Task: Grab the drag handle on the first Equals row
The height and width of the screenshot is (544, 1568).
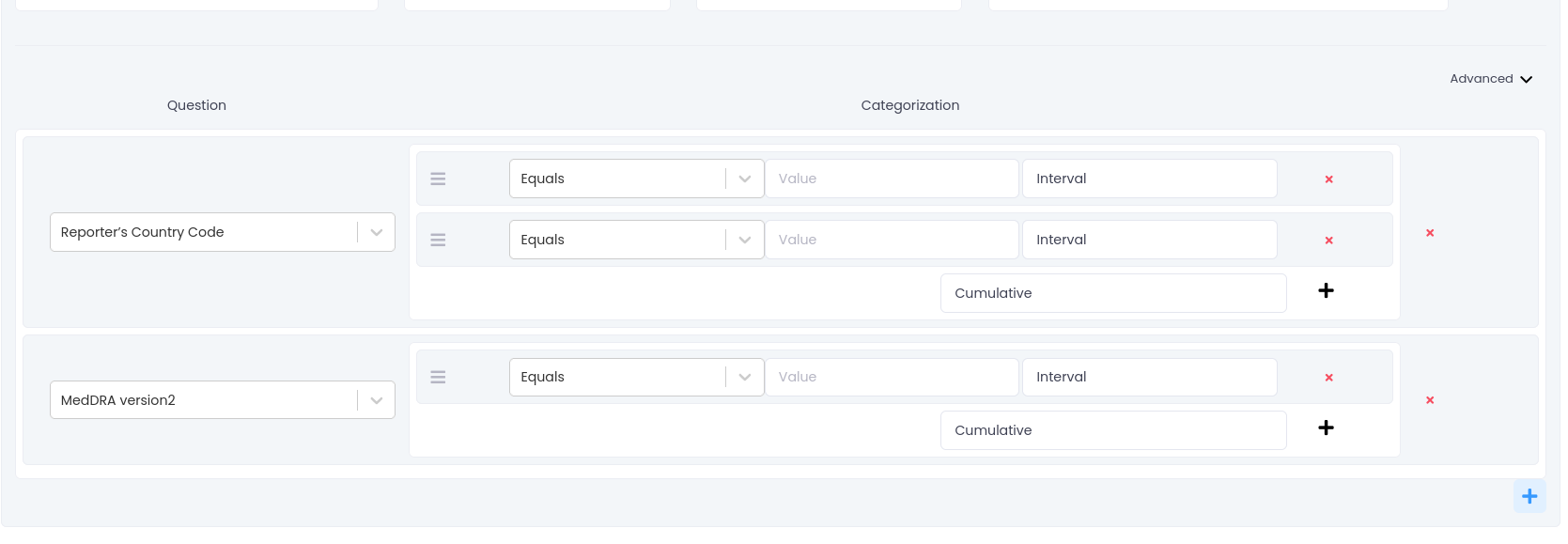Action: coord(438,179)
